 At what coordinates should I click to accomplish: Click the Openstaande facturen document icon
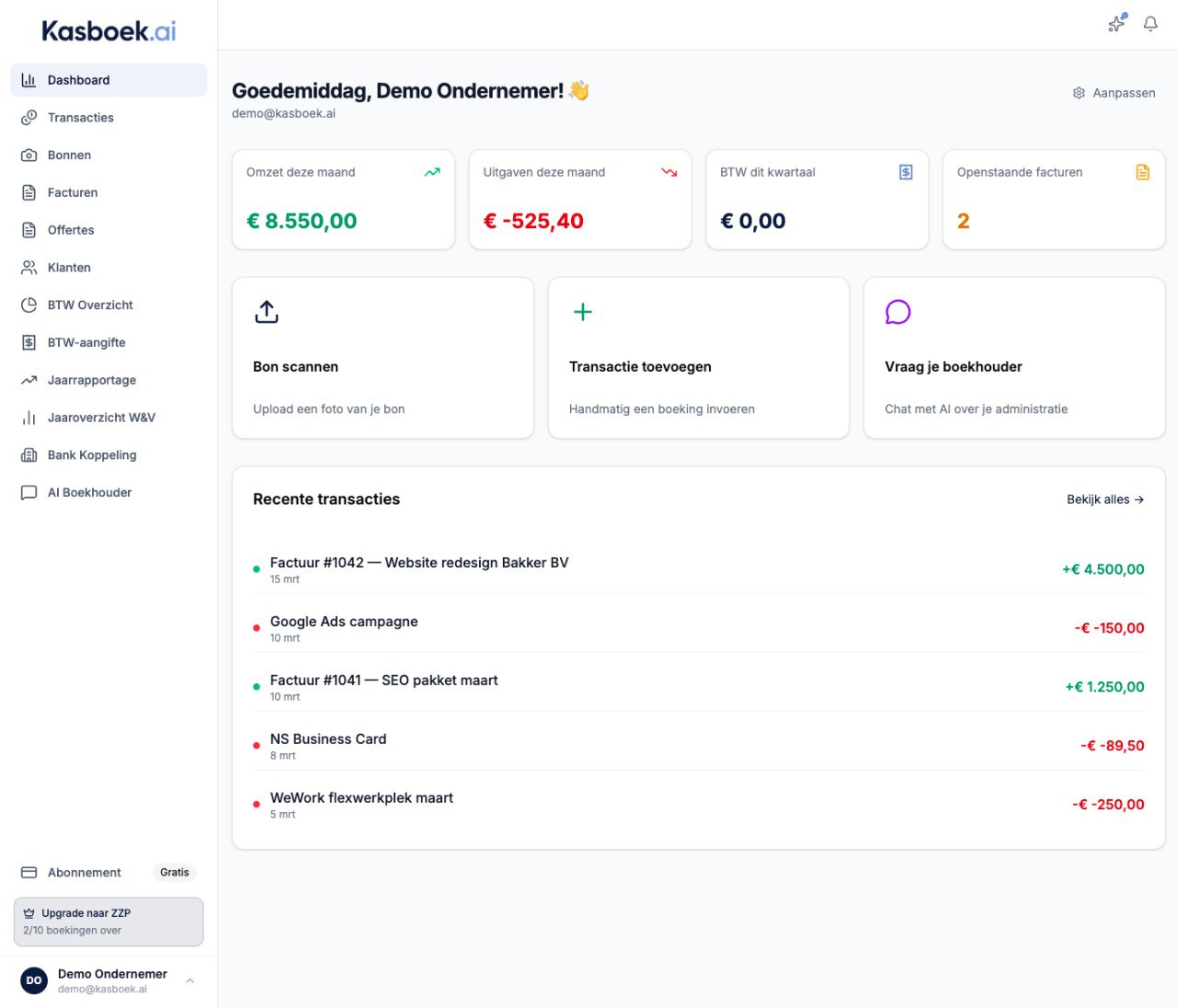point(1142,172)
